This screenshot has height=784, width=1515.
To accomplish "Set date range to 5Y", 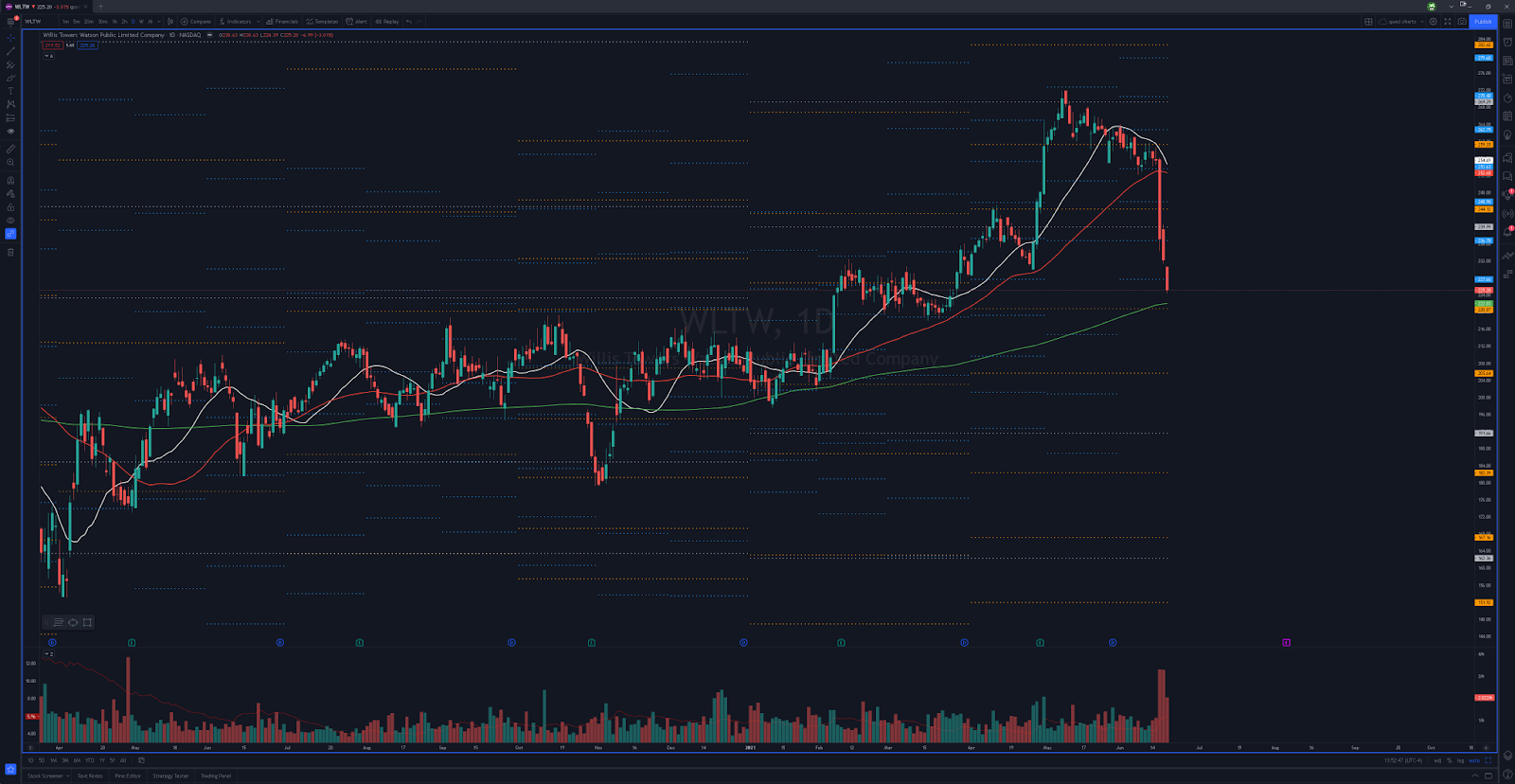I will click(x=112, y=760).
